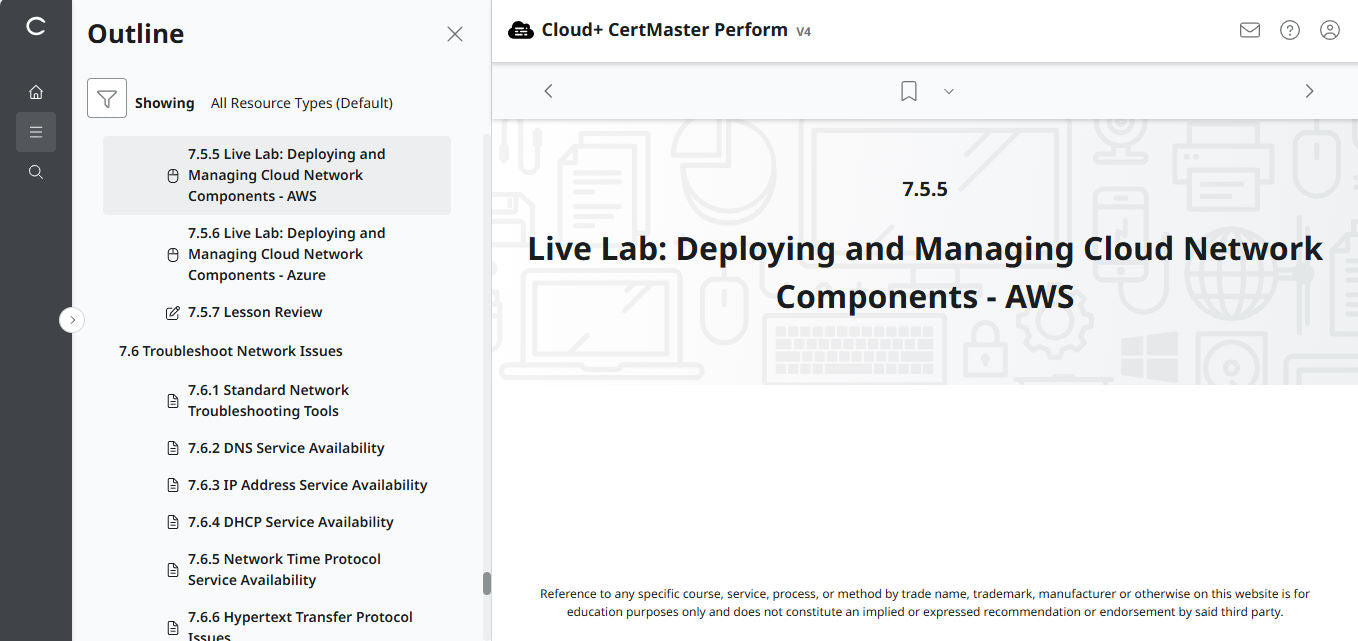Click the Cloud+ CertMaster Perform cloud logo

coord(521,29)
